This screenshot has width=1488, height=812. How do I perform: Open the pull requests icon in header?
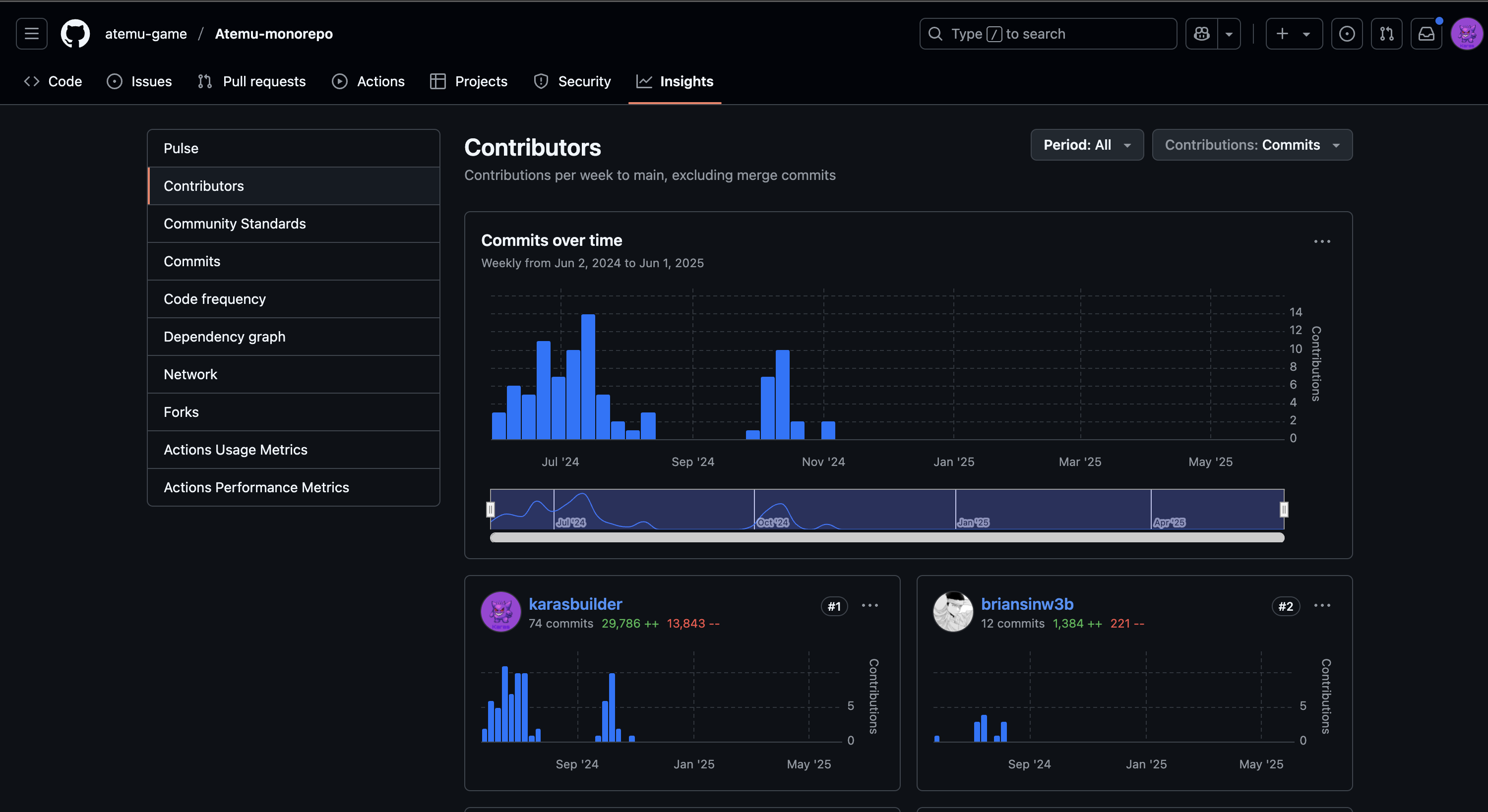click(x=1386, y=34)
